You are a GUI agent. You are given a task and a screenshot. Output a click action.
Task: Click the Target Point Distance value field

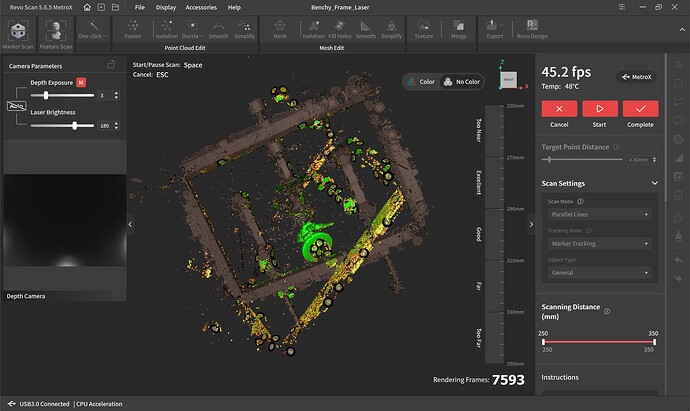pos(639,159)
